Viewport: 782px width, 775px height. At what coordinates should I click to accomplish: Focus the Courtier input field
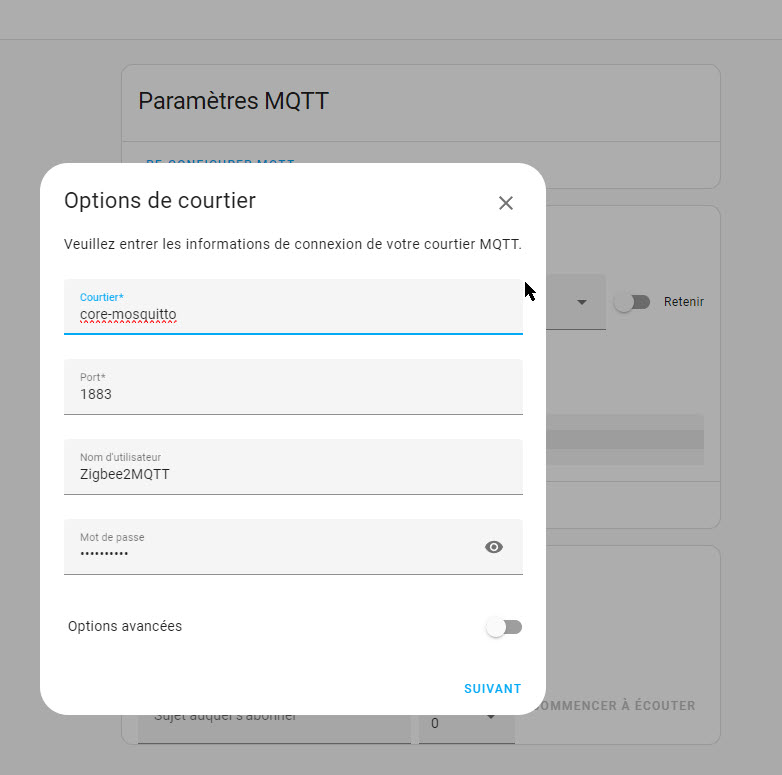(x=293, y=307)
